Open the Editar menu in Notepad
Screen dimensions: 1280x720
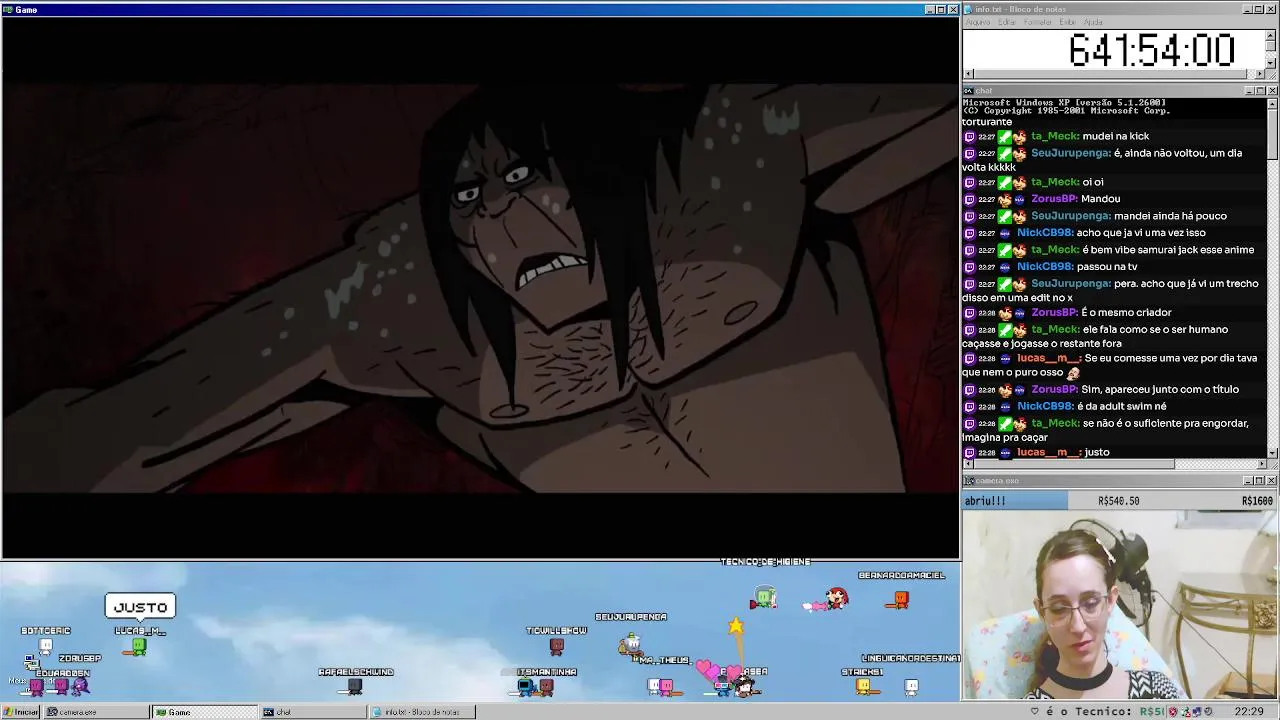(x=1007, y=22)
